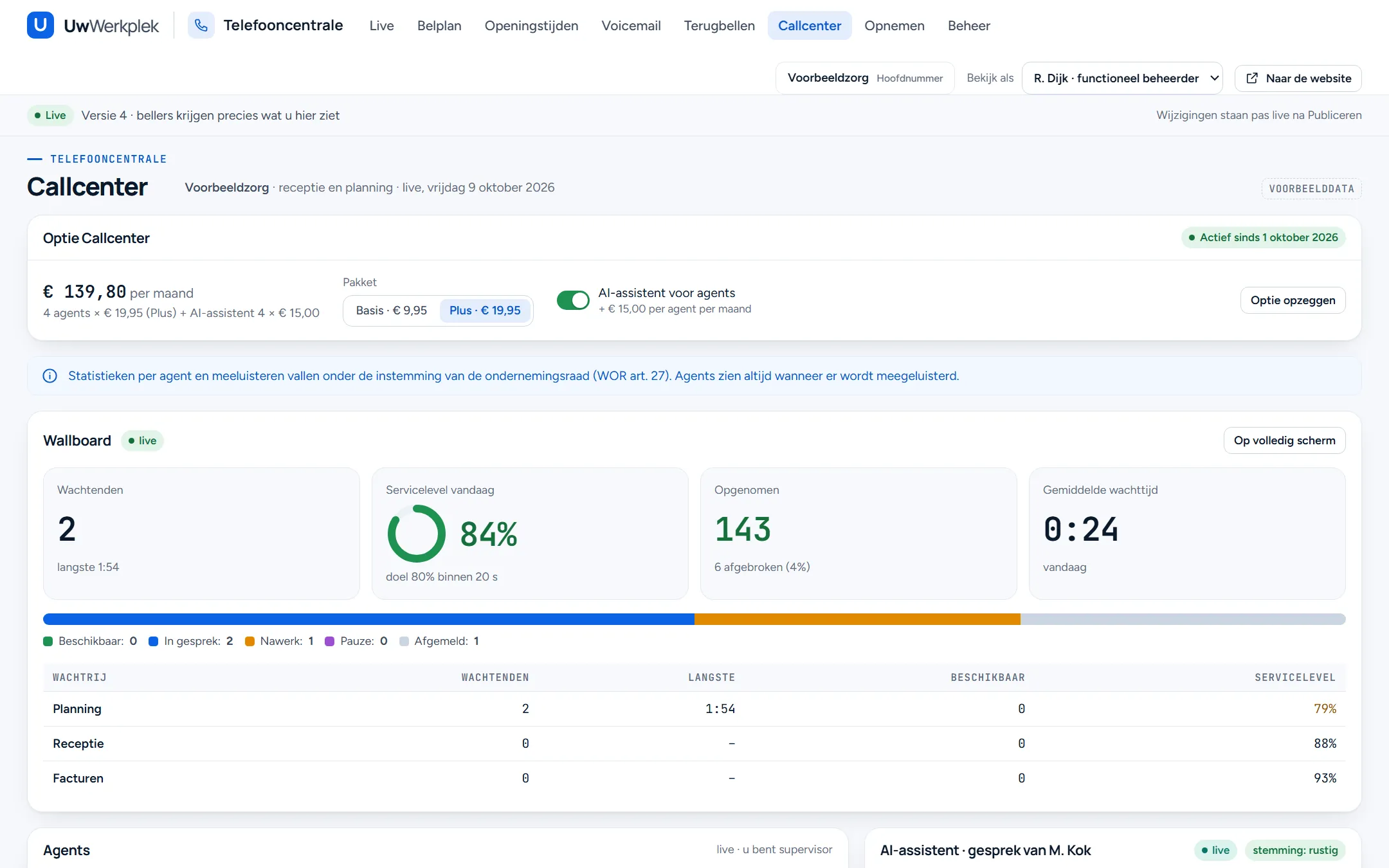
Task: Click the 93% servicelevel value
Action: (1325, 779)
